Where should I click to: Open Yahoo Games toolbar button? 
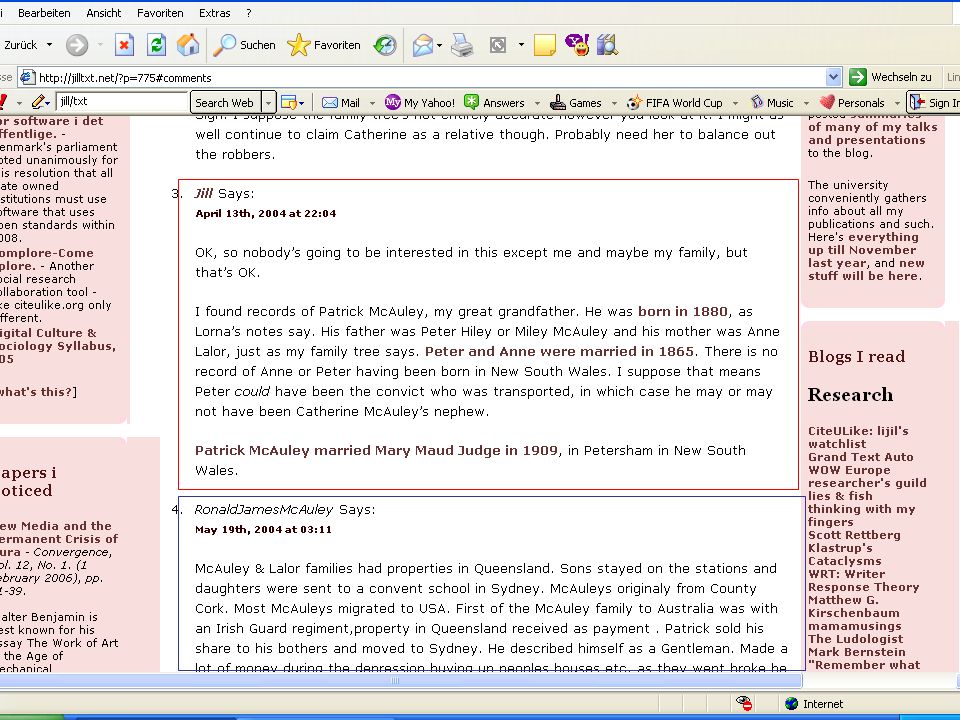pos(576,103)
